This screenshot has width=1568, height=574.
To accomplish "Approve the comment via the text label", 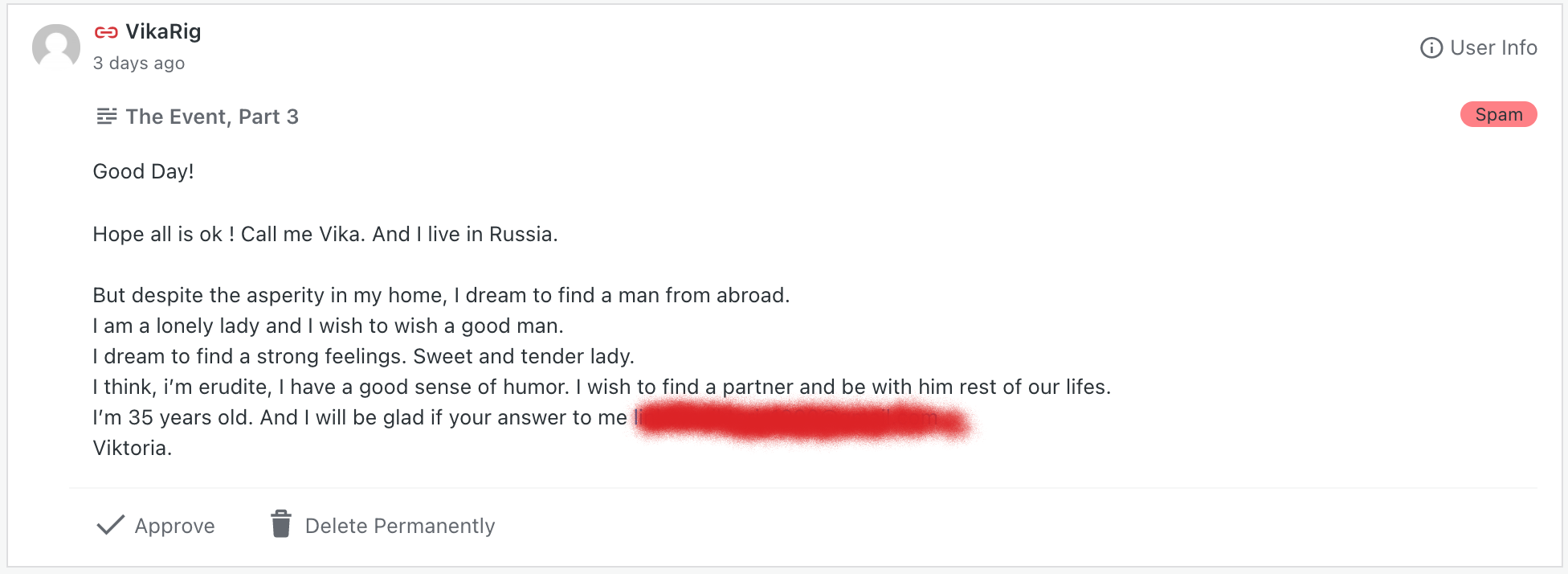I will point(174,526).
